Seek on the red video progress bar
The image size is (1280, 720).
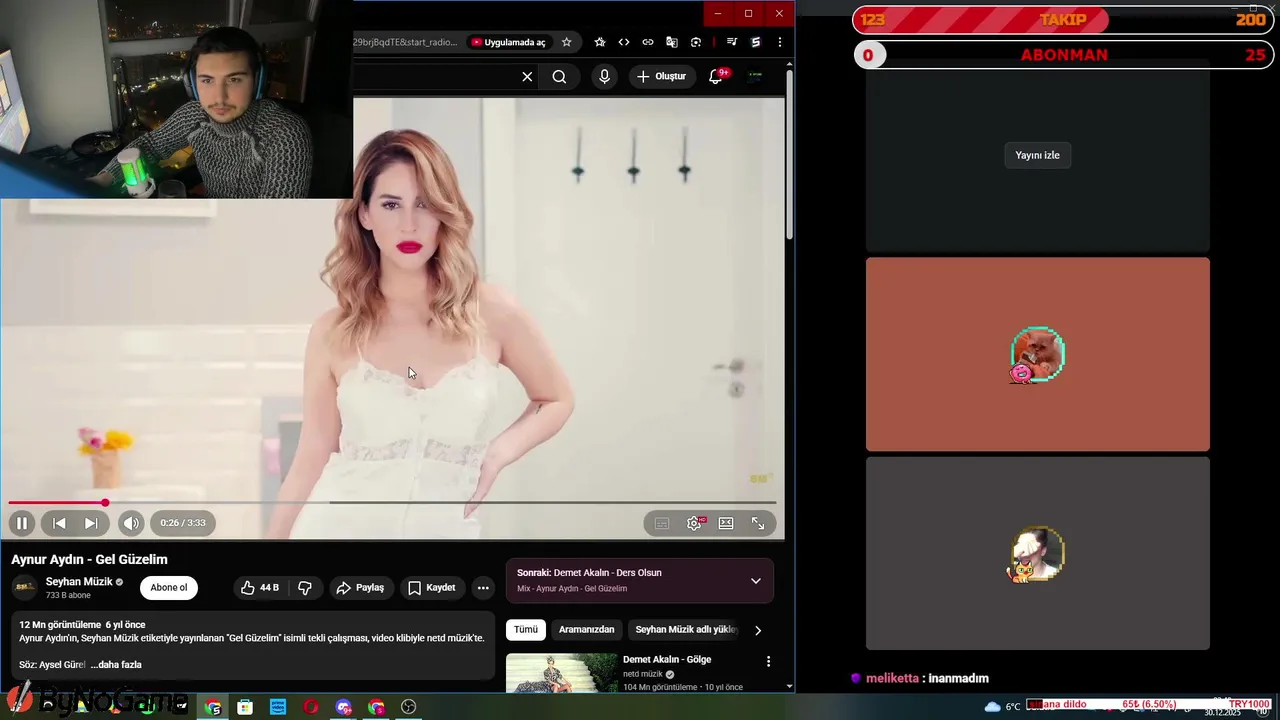click(x=392, y=503)
